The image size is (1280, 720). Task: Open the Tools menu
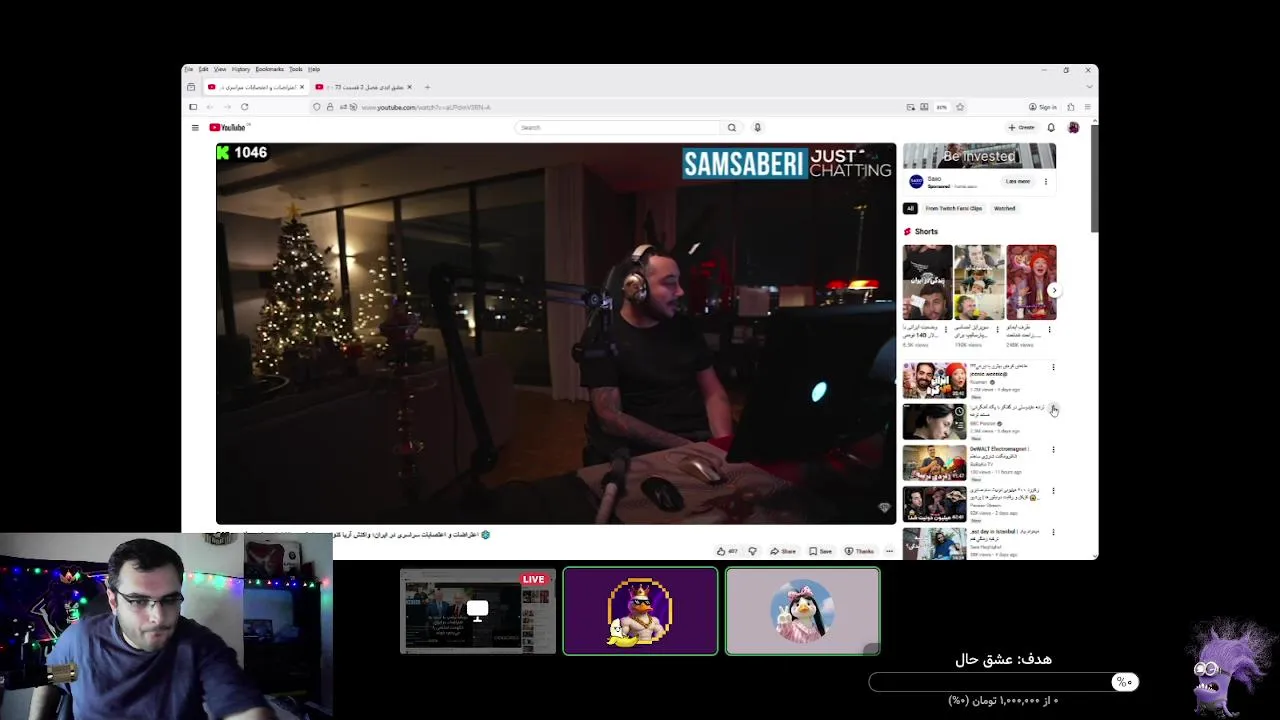pyautogui.click(x=296, y=69)
